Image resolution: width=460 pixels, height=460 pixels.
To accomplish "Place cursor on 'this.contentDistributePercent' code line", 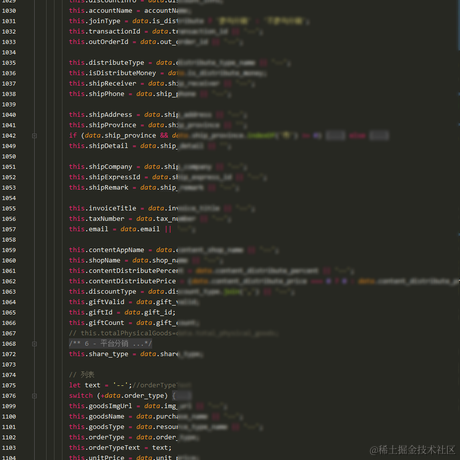I will [212, 271].
